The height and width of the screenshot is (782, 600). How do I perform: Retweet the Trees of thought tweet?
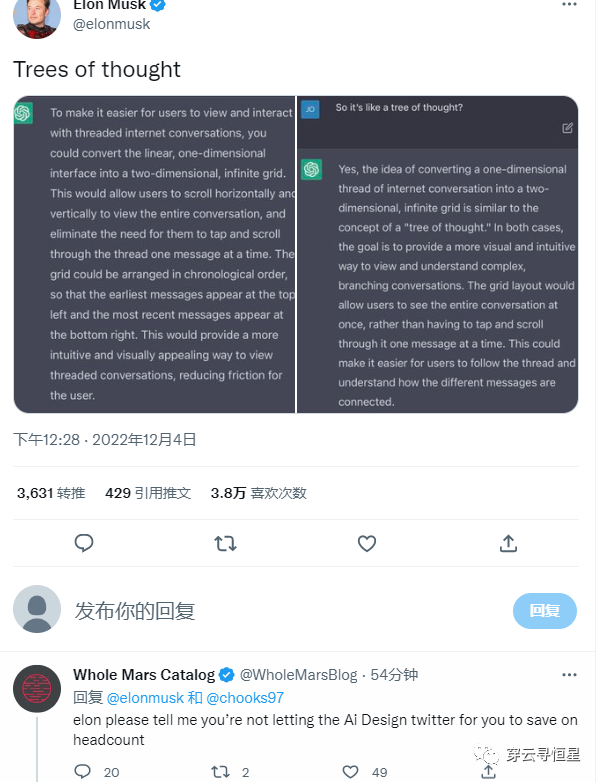(x=226, y=543)
